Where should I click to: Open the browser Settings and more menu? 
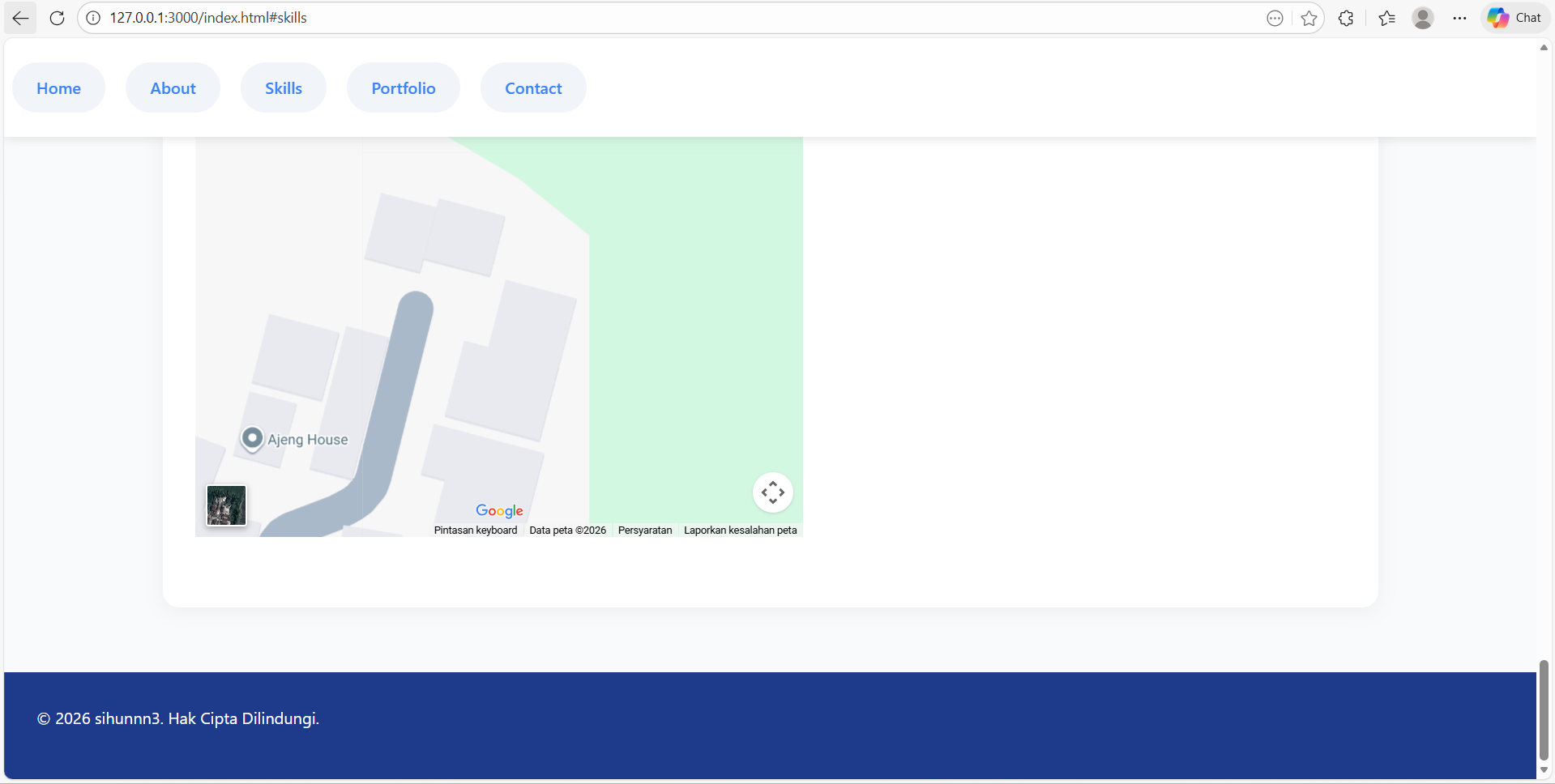(x=1460, y=18)
